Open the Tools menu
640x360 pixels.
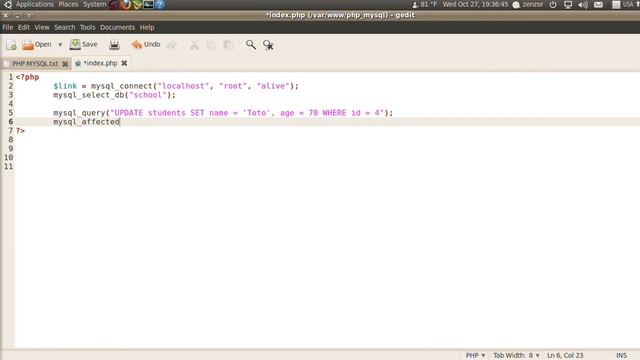(x=87, y=27)
